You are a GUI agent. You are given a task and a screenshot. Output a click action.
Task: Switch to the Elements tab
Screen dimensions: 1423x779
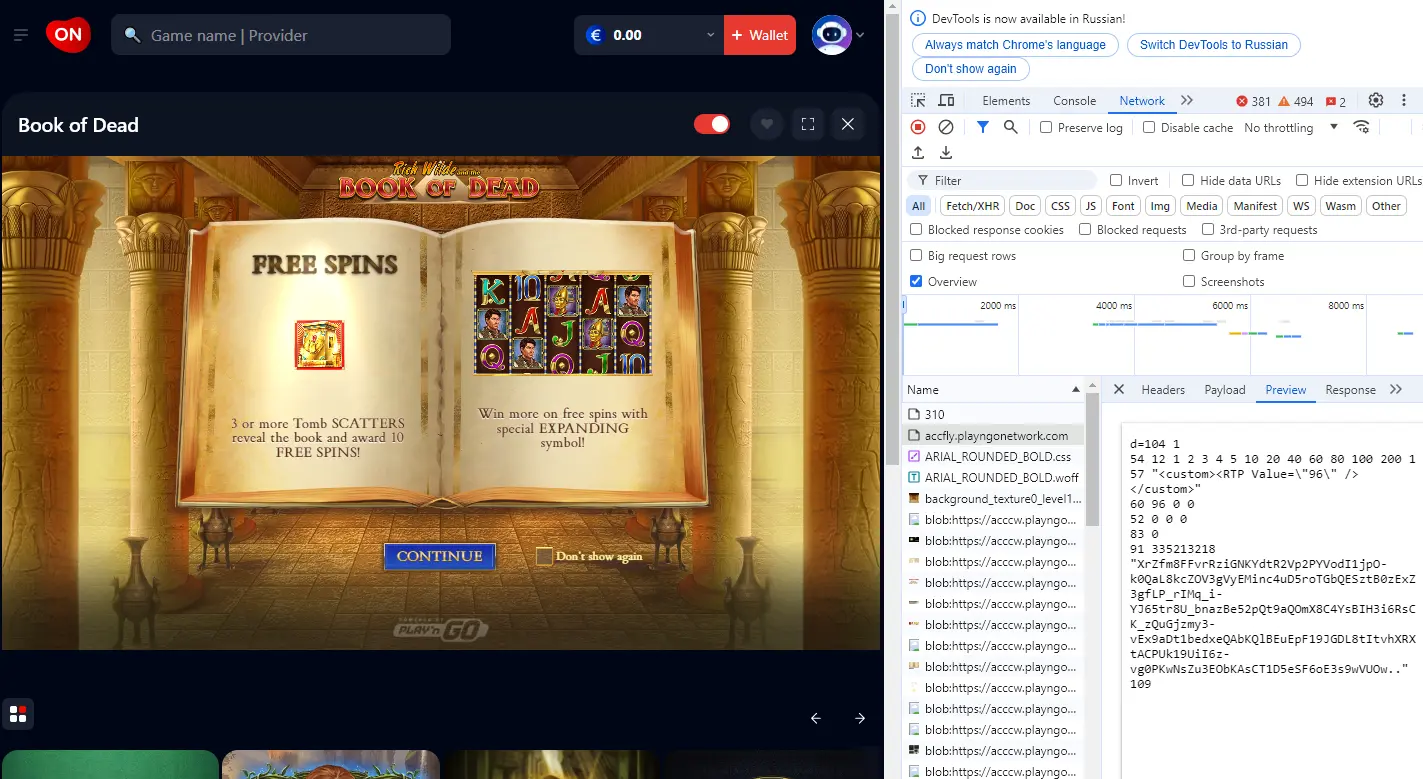pyautogui.click(x=1006, y=101)
